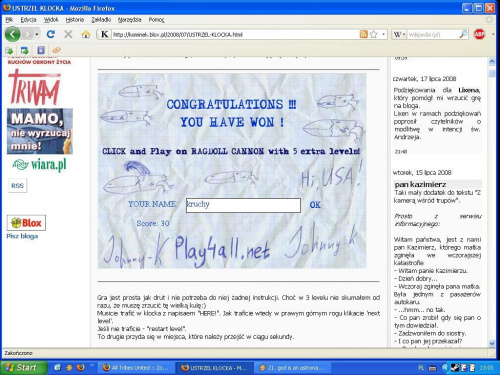The width and height of the screenshot is (500, 375).
Task: Subscribe via the RSS feed icon in address bar
Action: click(364, 34)
